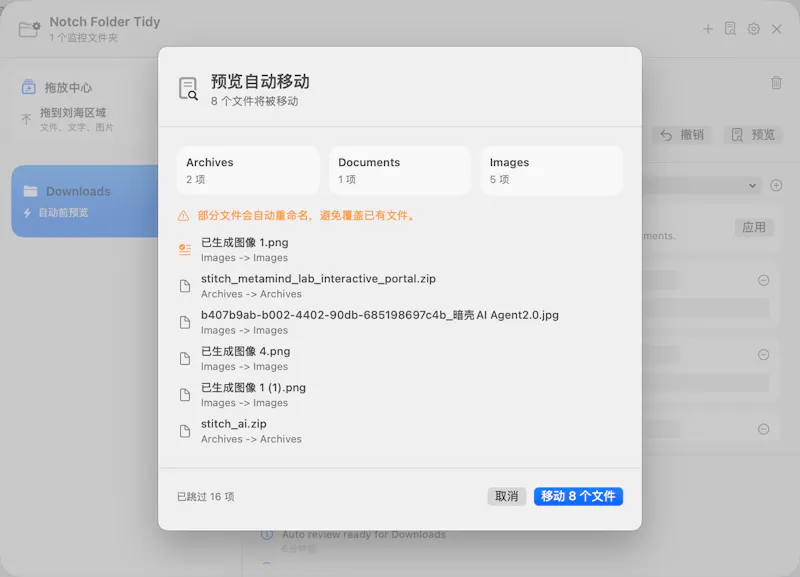Viewport: 800px width, 577px height.
Task: Expand the dropdown chevron in background panel
Action: pos(752,186)
